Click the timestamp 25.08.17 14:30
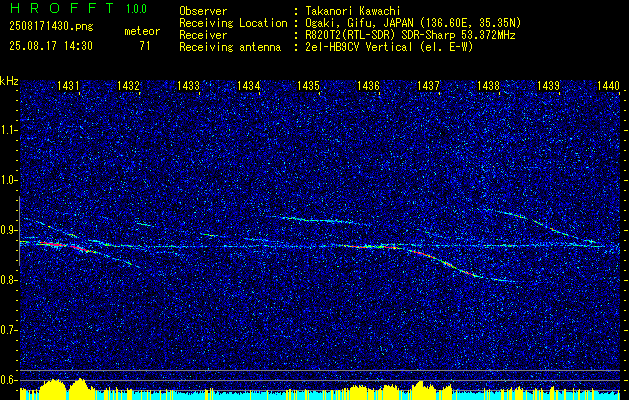629x400 pixels. [x=51, y=46]
